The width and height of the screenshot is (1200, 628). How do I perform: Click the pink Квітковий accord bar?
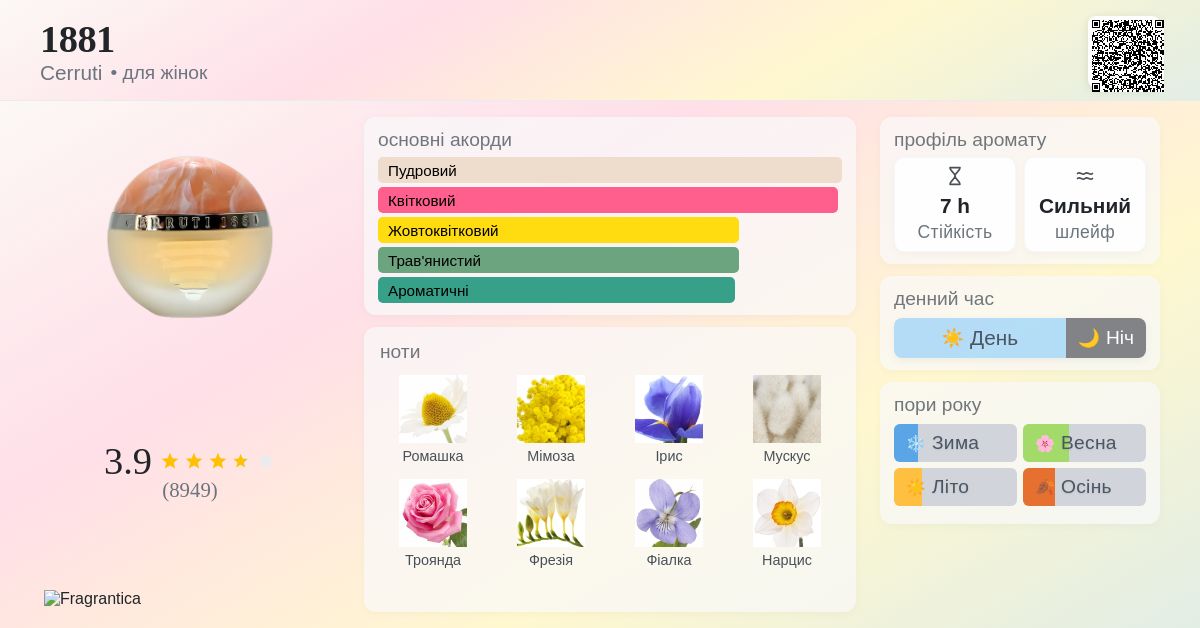pos(608,200)
